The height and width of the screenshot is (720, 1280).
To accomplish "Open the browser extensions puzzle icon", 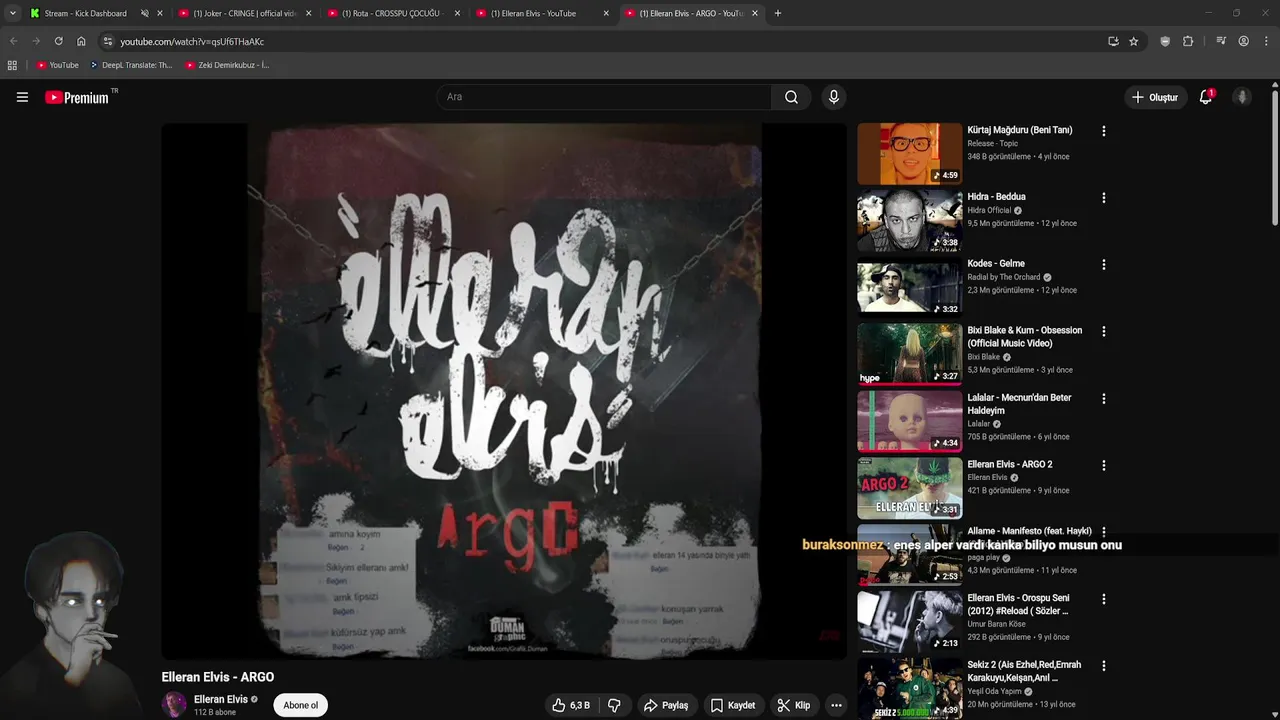I will 1188,41.
